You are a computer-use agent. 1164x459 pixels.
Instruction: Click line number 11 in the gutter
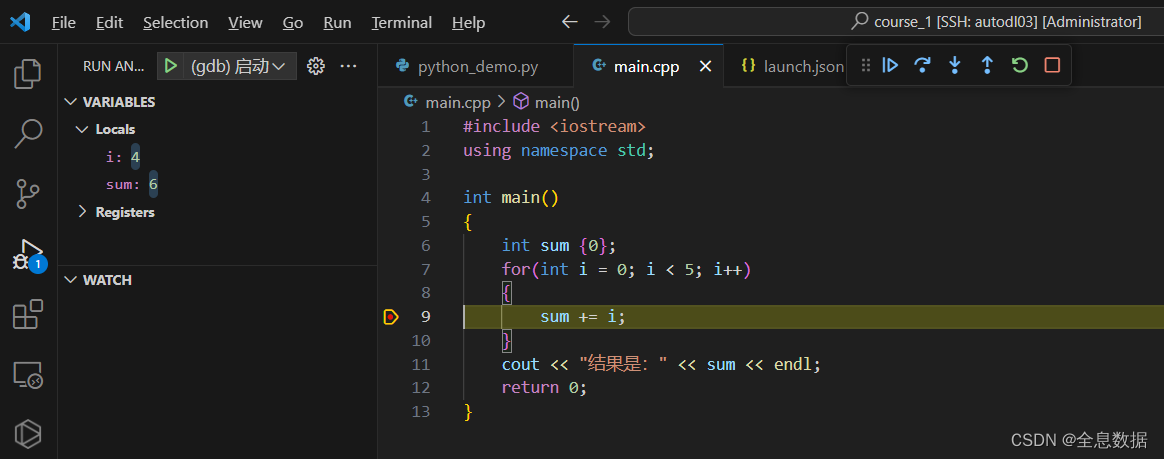tap(421, 365)
